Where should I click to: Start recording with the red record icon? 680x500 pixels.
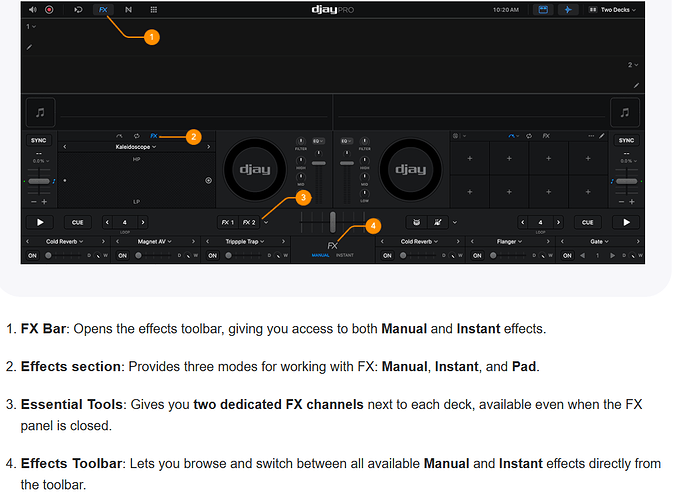point(49,10)
